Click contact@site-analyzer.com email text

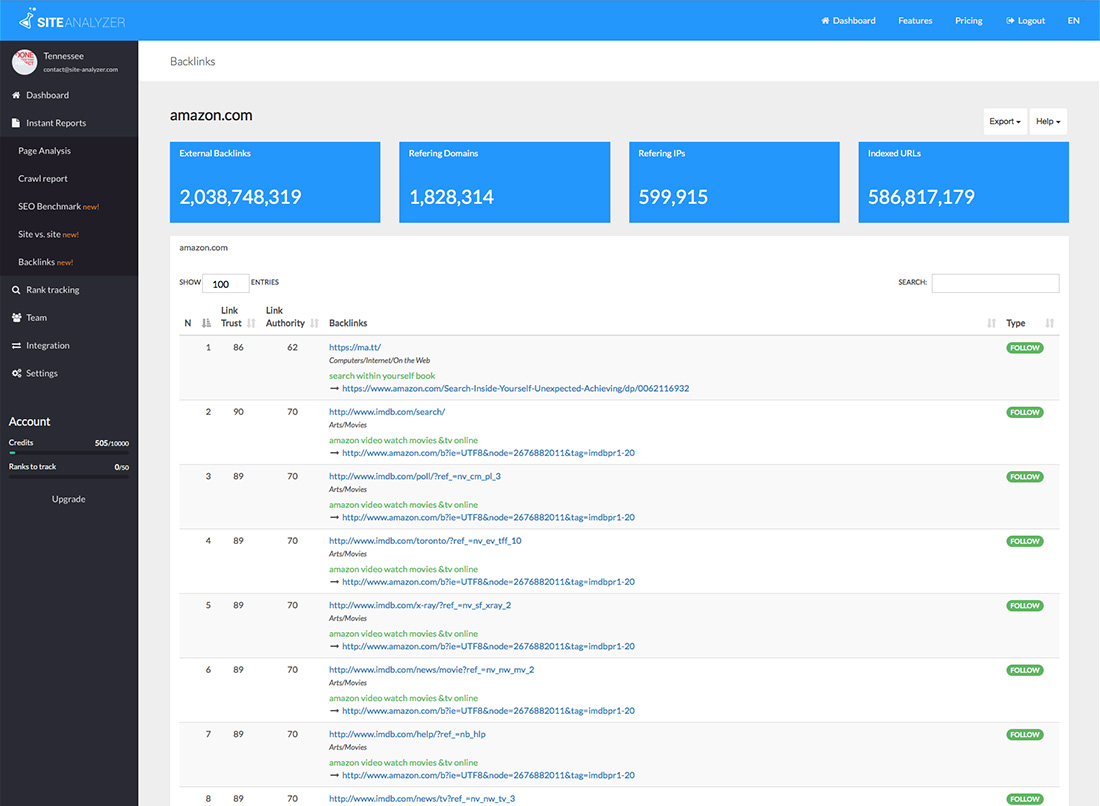coord(81,69)
